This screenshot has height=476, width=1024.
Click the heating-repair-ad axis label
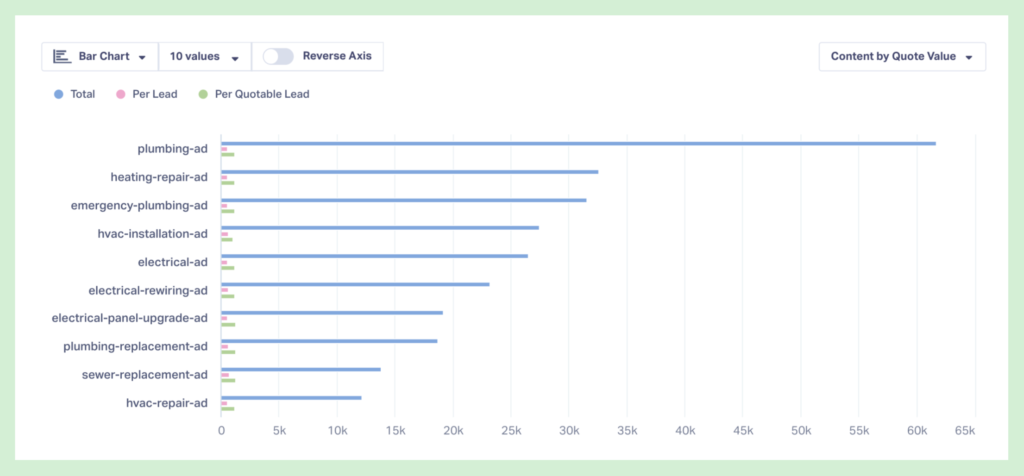click(x=159, y=177)
